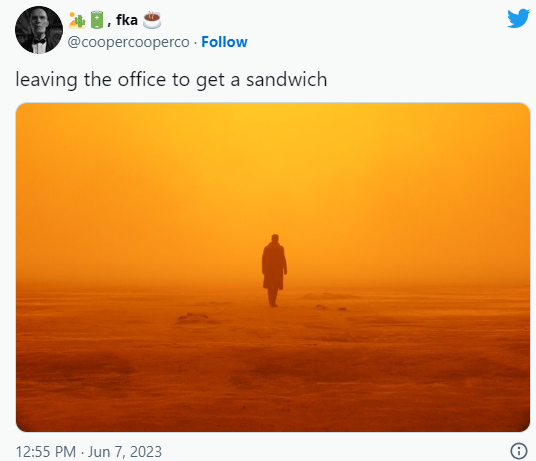Click the Twitter info circle icon
Image resolution: width=536 pixels, height=461 pixels.
519,451
